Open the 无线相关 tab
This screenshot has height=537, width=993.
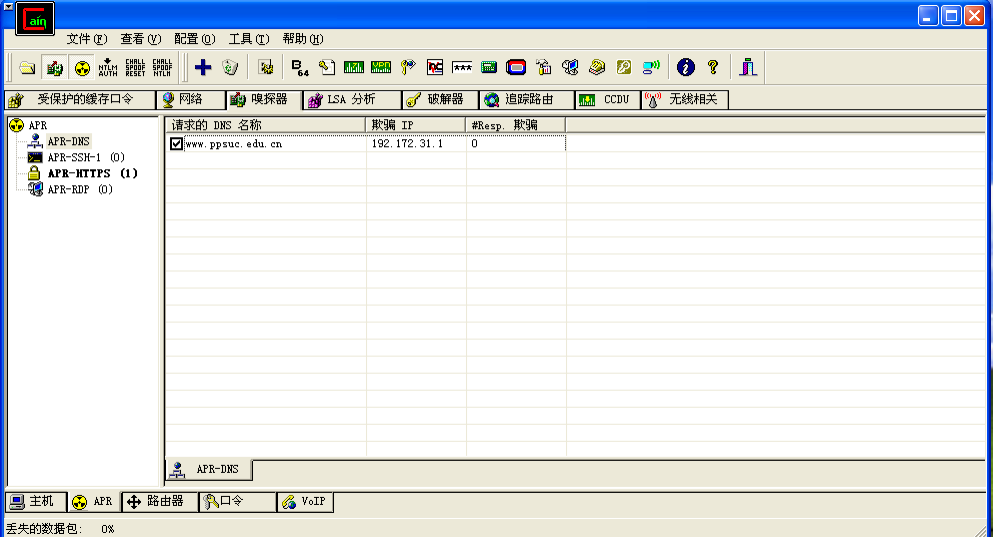(685, 99)
